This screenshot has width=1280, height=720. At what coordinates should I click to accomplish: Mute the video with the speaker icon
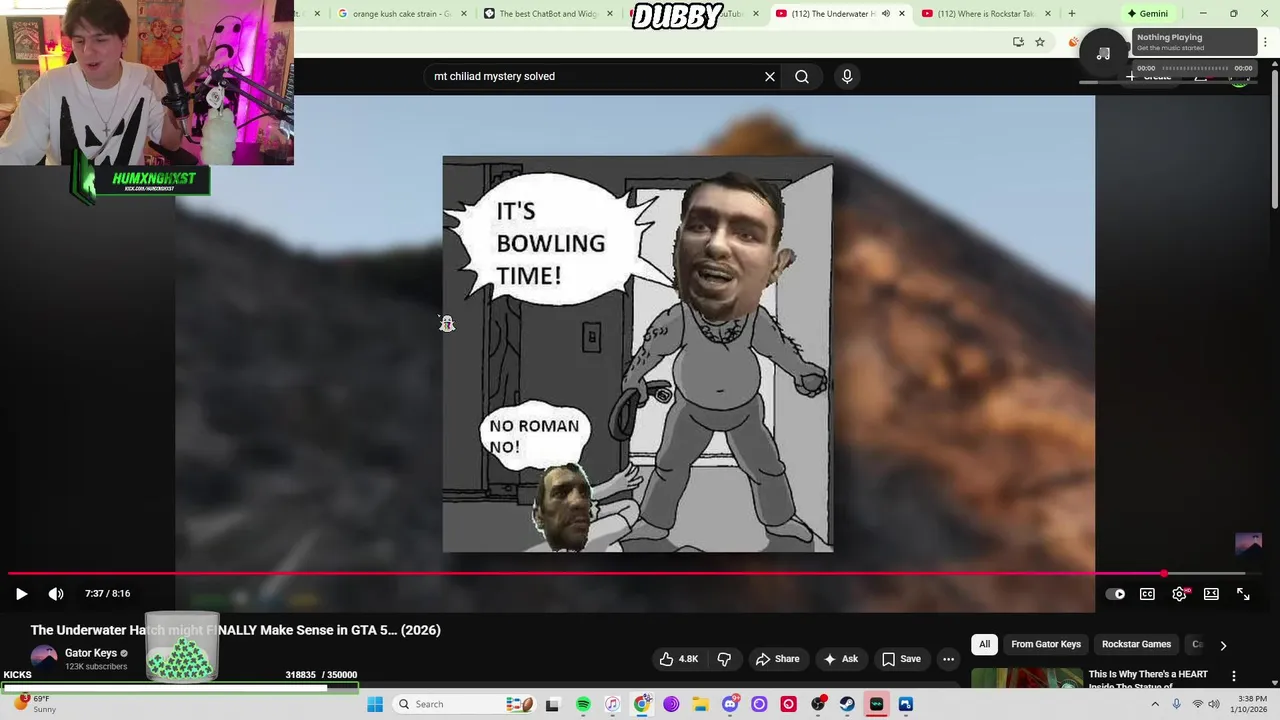click(x=56, y=594)
